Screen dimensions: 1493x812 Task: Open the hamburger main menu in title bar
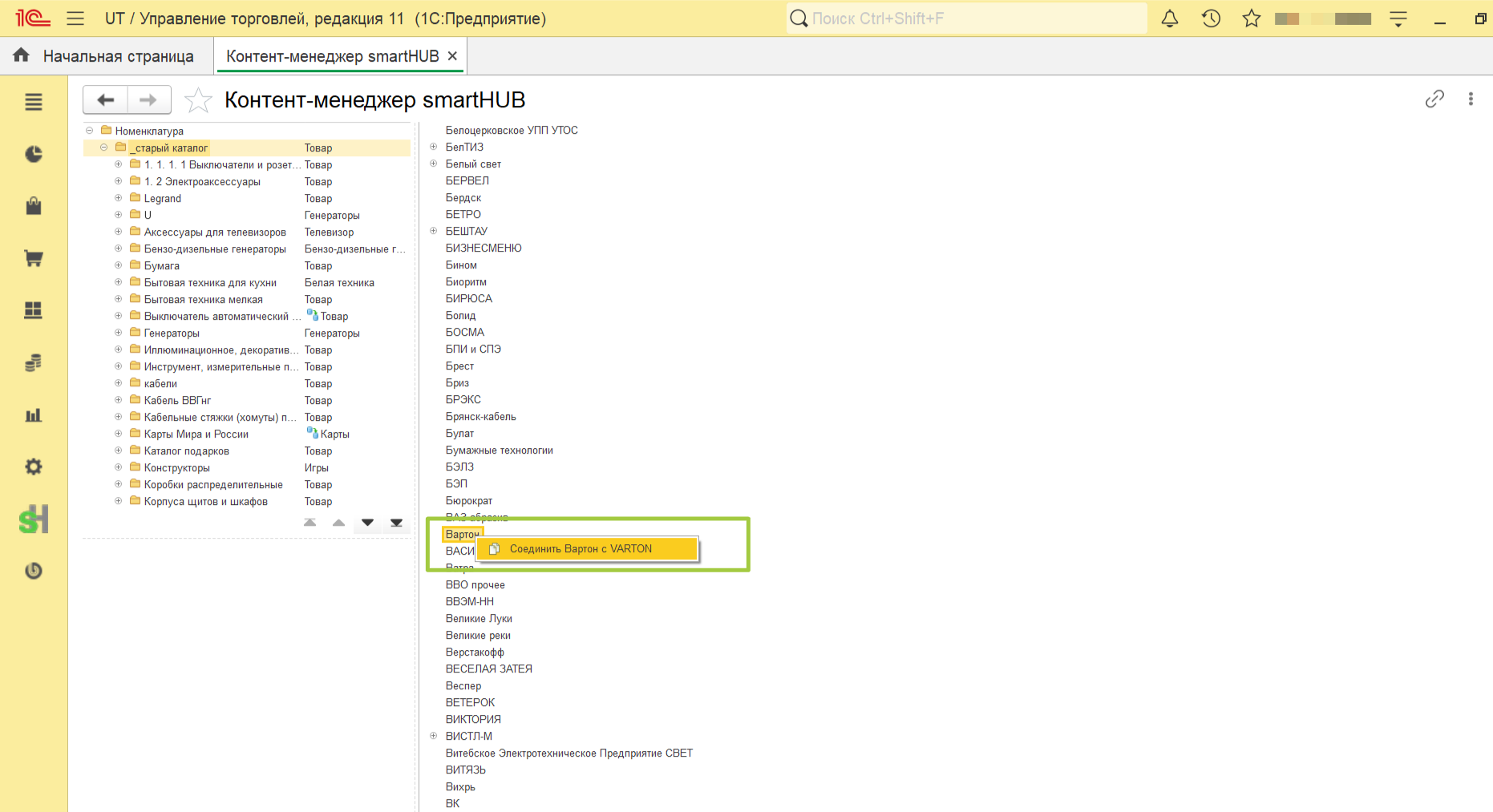click(75, 18)
